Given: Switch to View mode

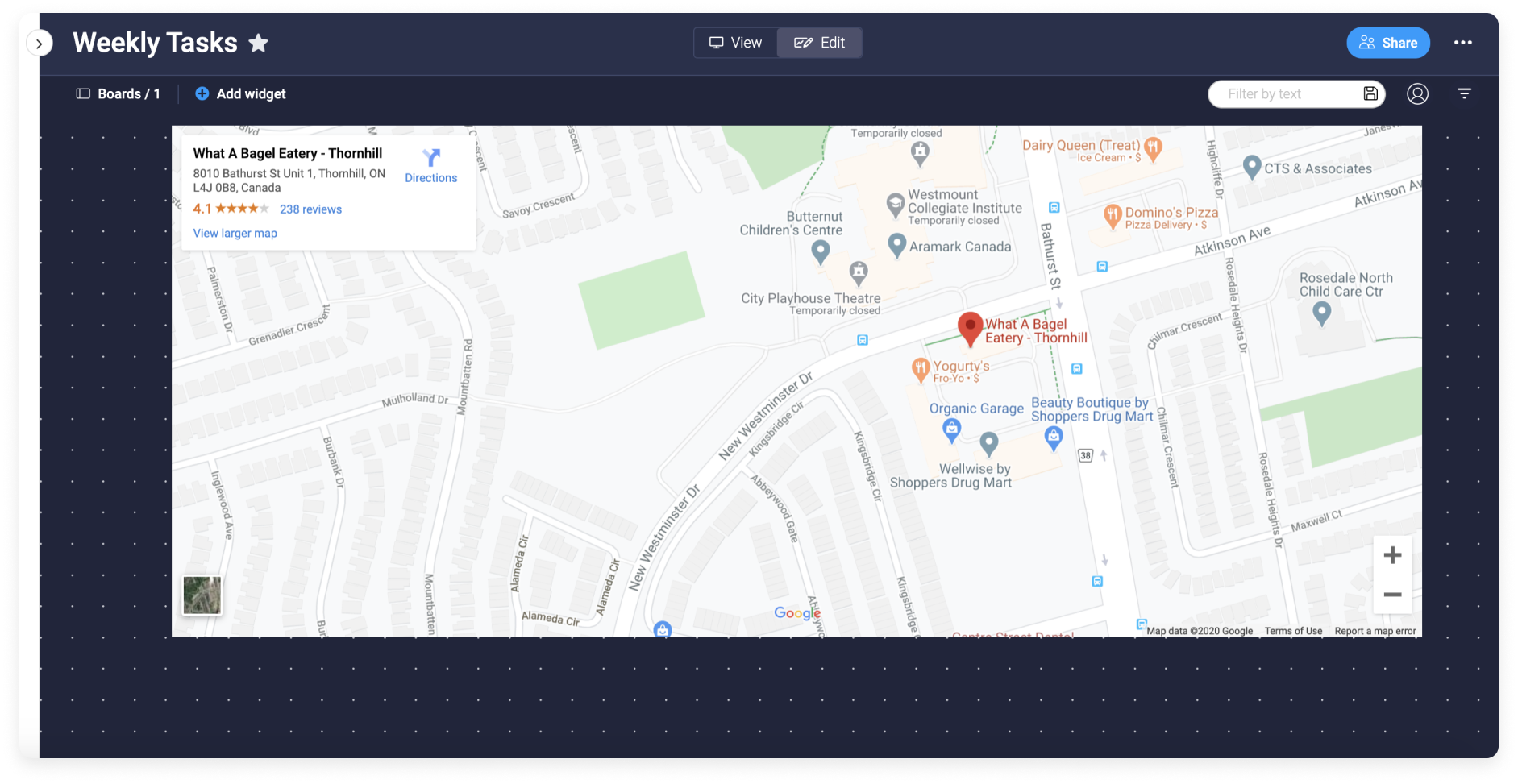Looking at the screenshot, I should coord(735,43).
